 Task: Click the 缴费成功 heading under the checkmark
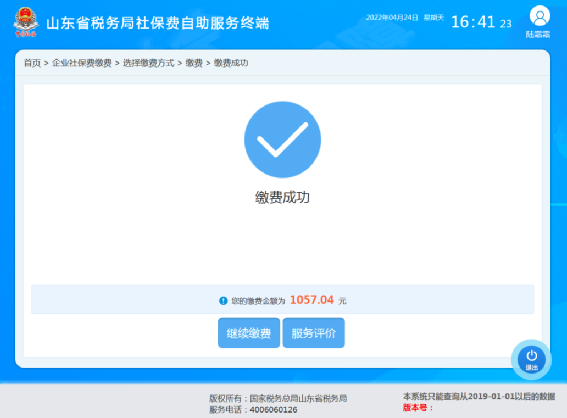282,197
